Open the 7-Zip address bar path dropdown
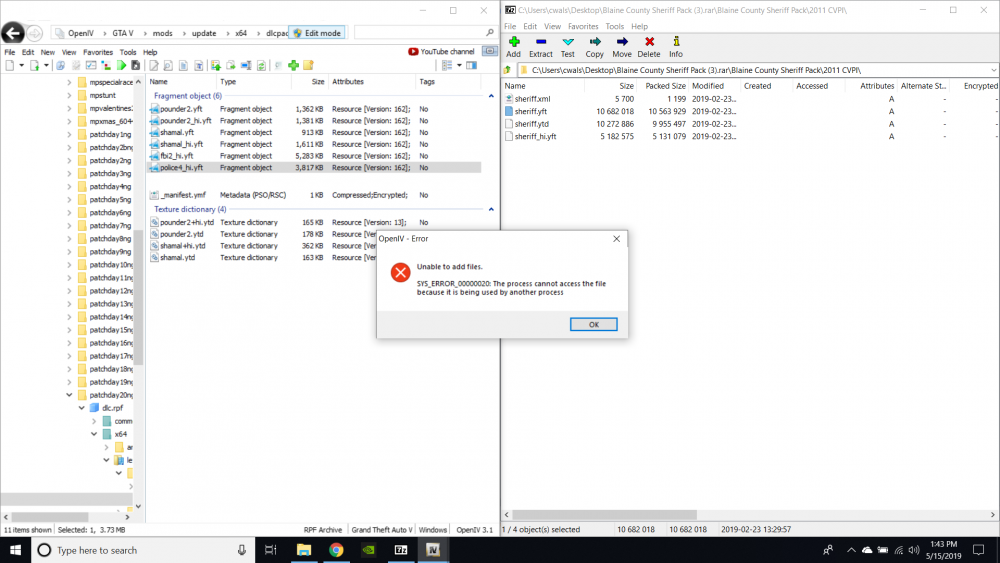This screenshot has height=563, width=1000. 993,70
